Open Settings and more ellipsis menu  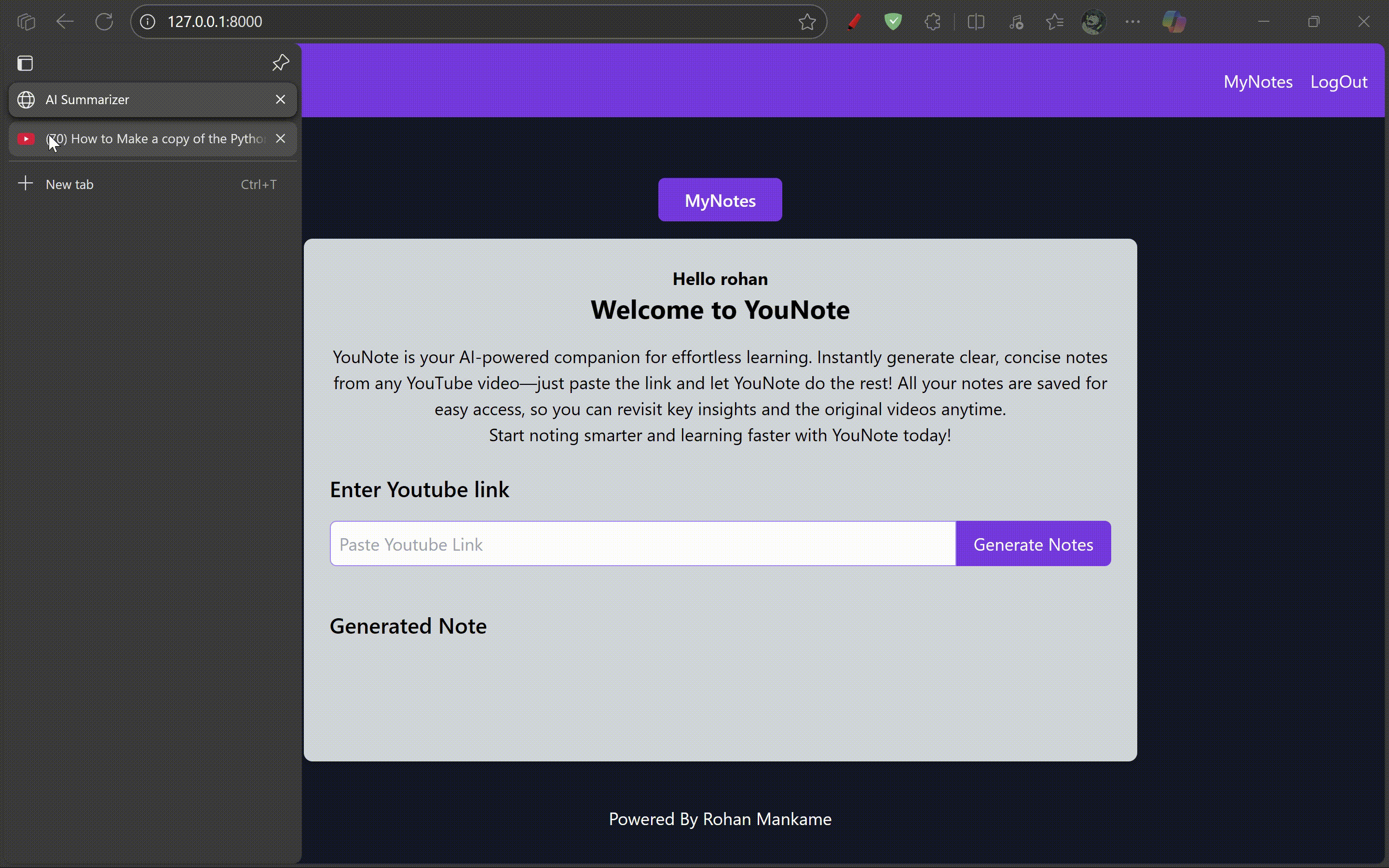tap(1132, 22)
